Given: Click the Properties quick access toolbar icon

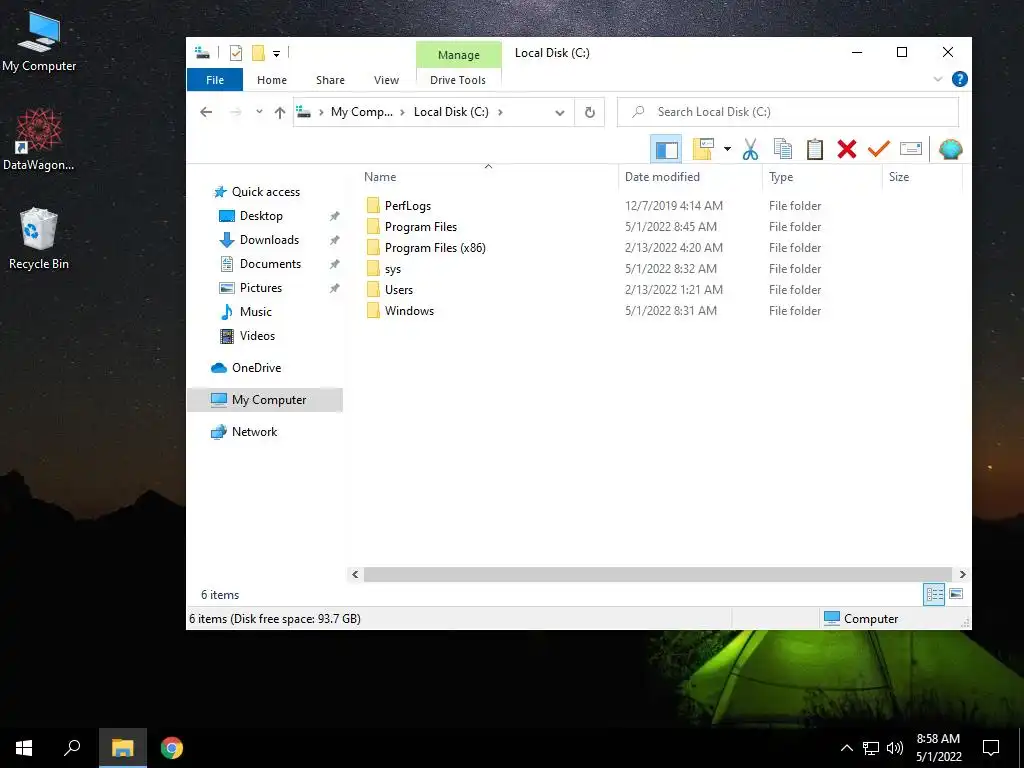Looking at the screenshot, I should click(x=236, y=53).
